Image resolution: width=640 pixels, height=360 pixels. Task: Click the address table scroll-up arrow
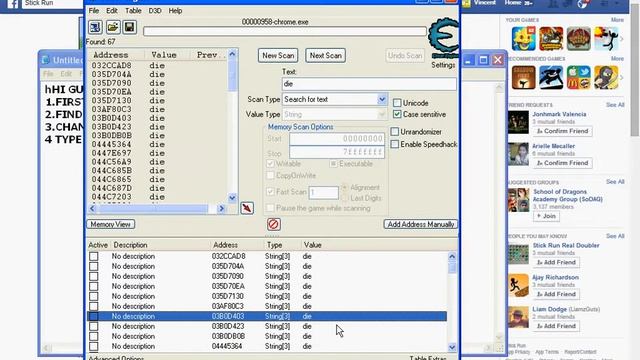pyautogui.click(x=452, y=256)
